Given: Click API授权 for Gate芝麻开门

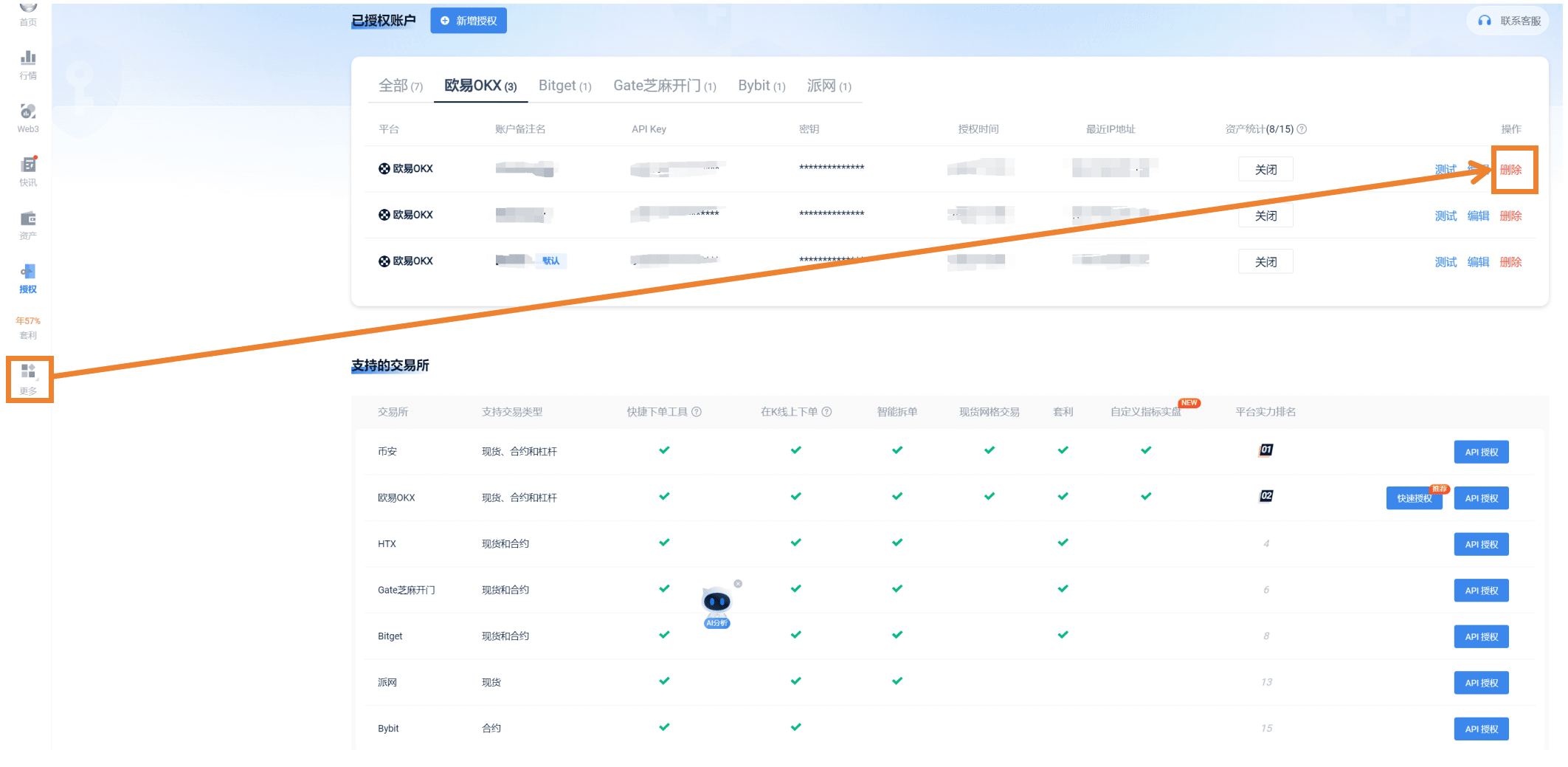Looking at the screenshot, I should point(1481,591).
